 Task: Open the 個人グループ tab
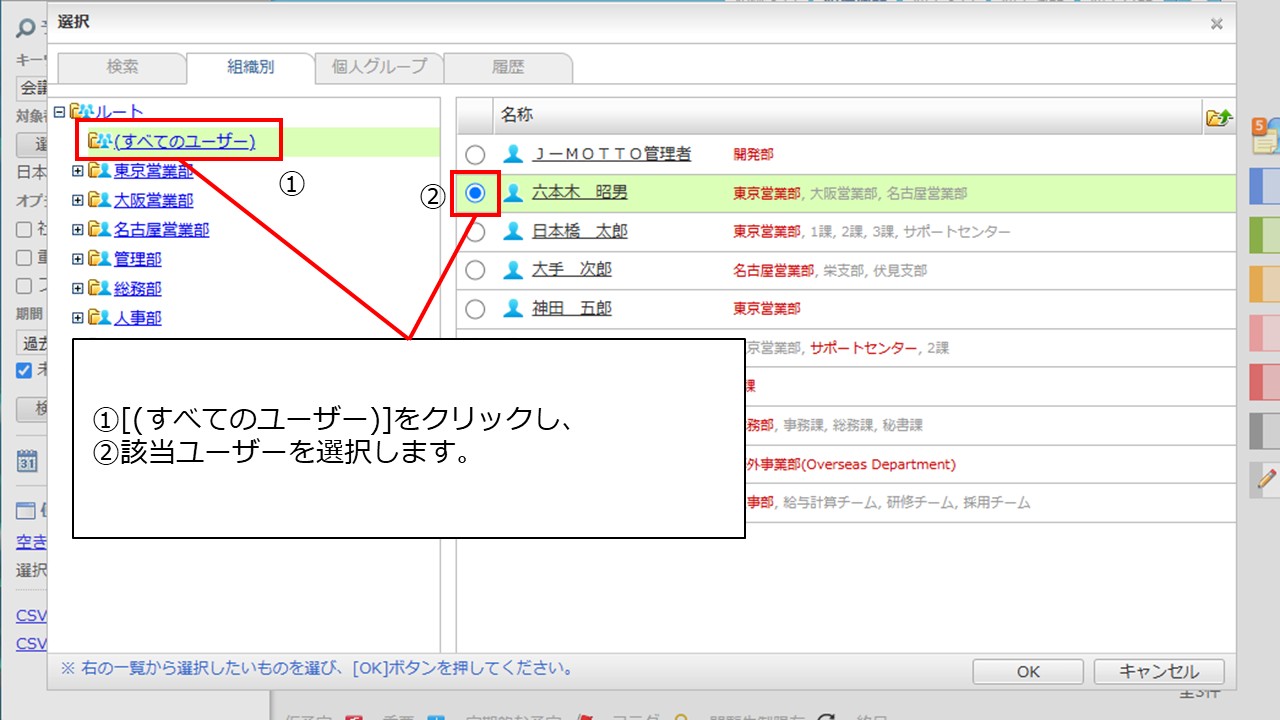pyautogui.click(x=379, y=67)
